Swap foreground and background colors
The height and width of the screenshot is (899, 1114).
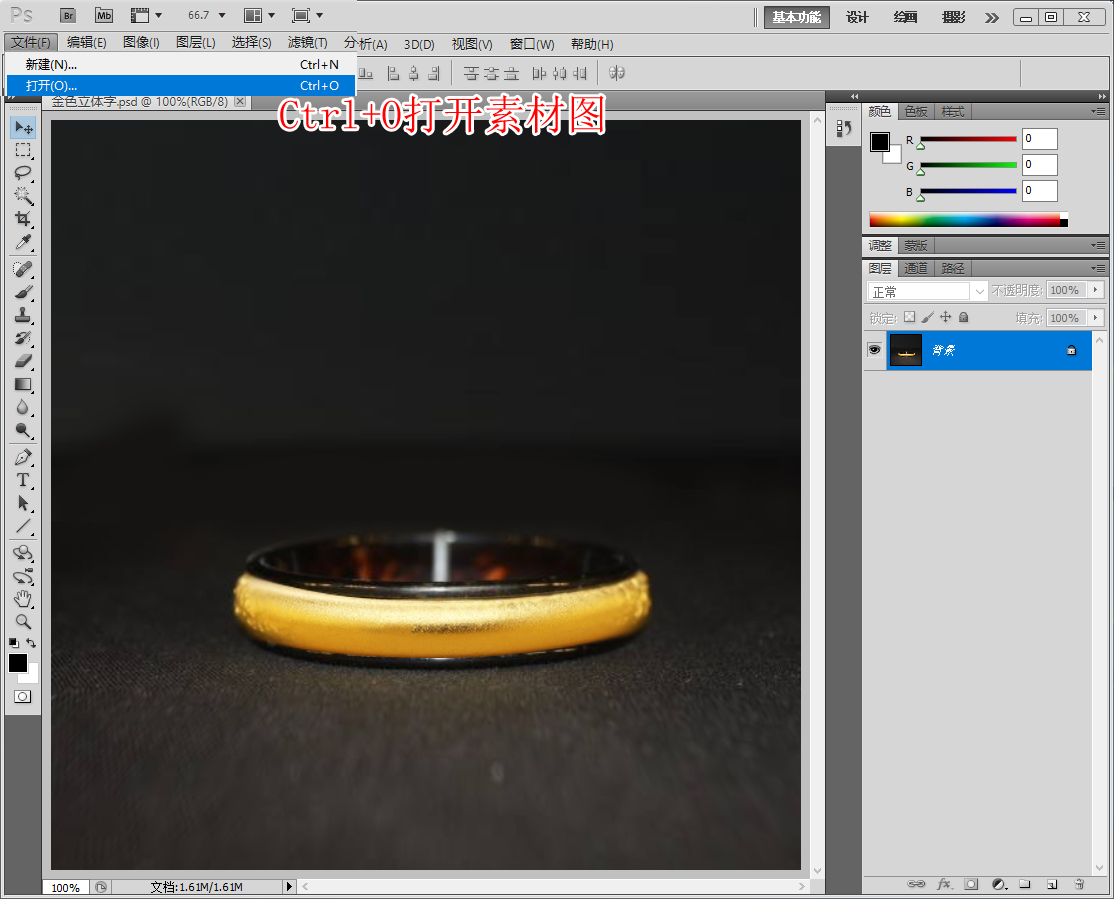(x=31, y=642)
